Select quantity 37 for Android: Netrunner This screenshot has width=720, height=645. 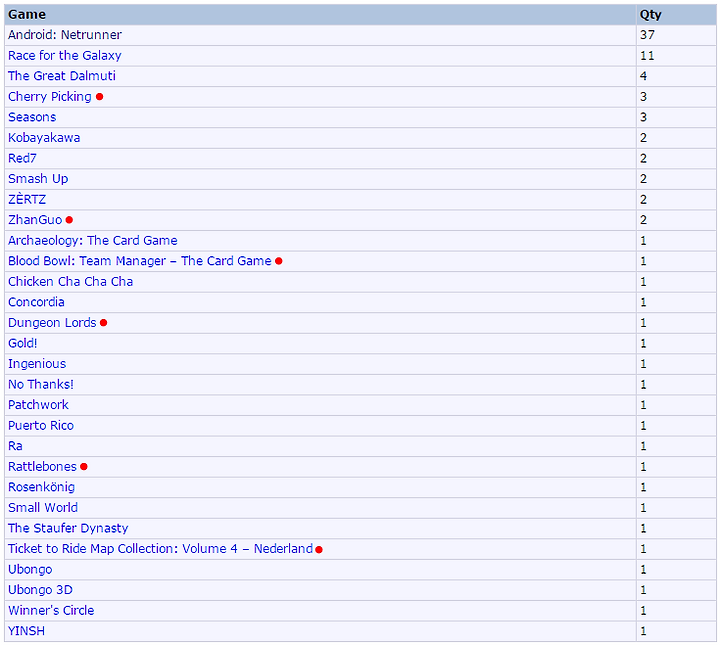(647, 35)
